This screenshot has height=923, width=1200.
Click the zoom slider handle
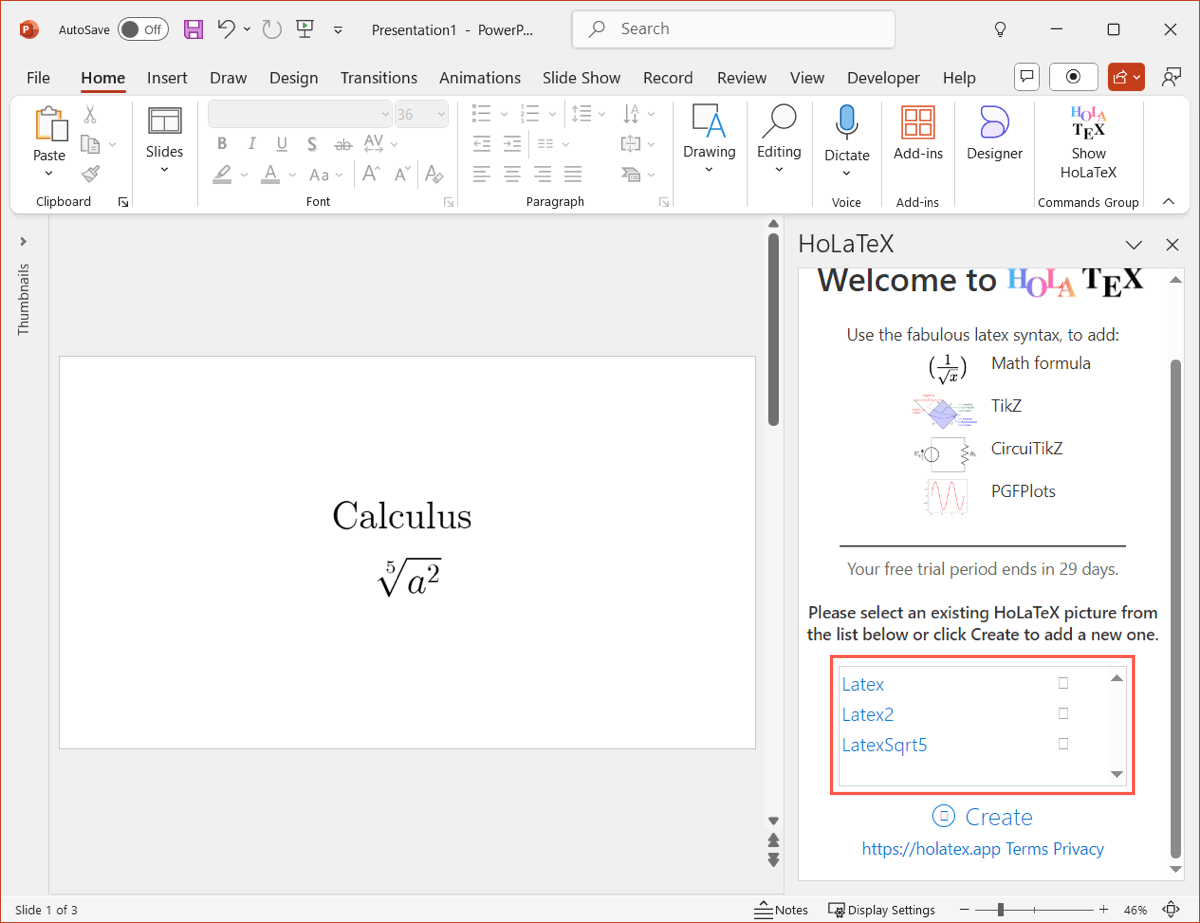pyautogui.click(x=1001, y=910)
